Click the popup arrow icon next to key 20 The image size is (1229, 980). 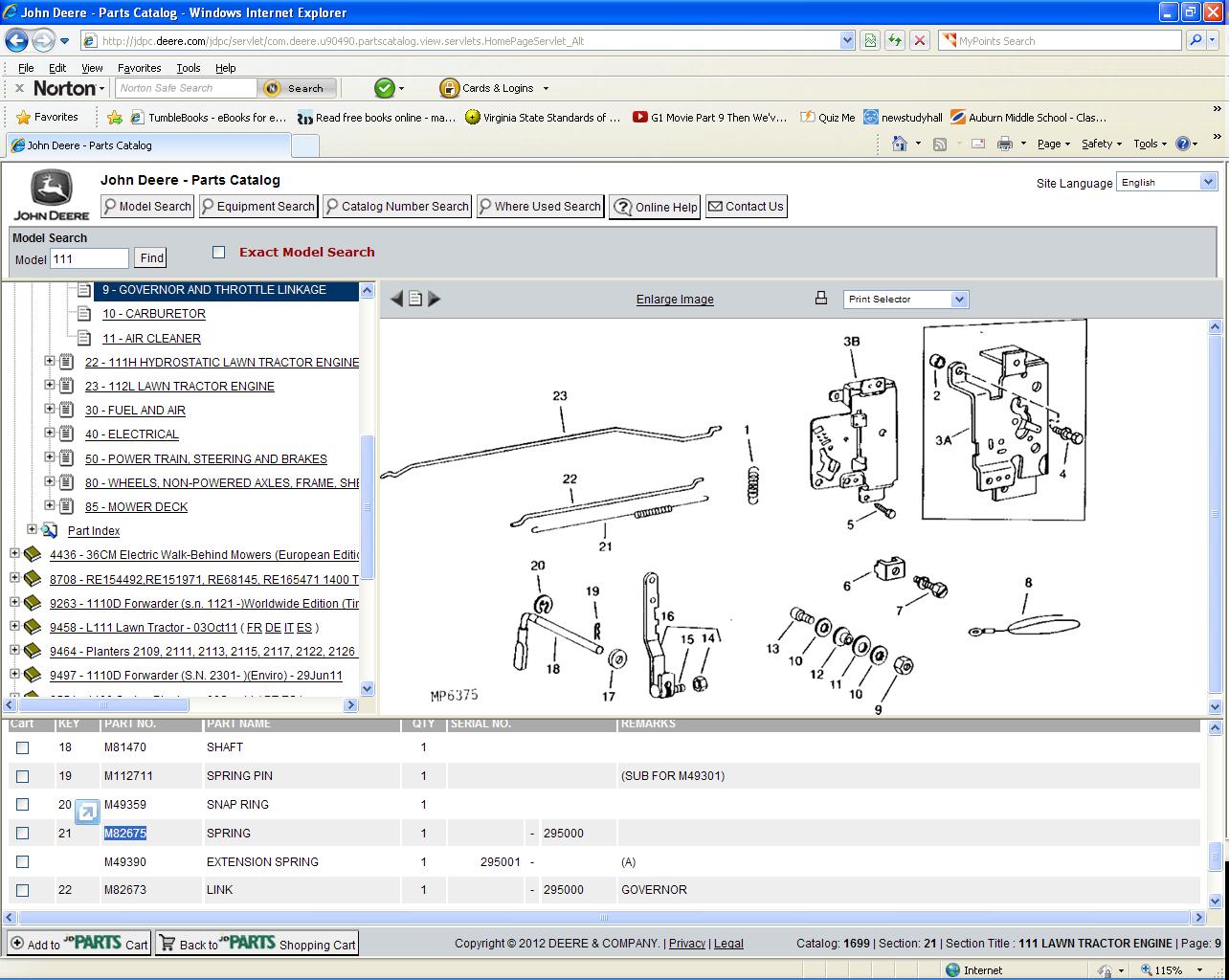point(86,813)
